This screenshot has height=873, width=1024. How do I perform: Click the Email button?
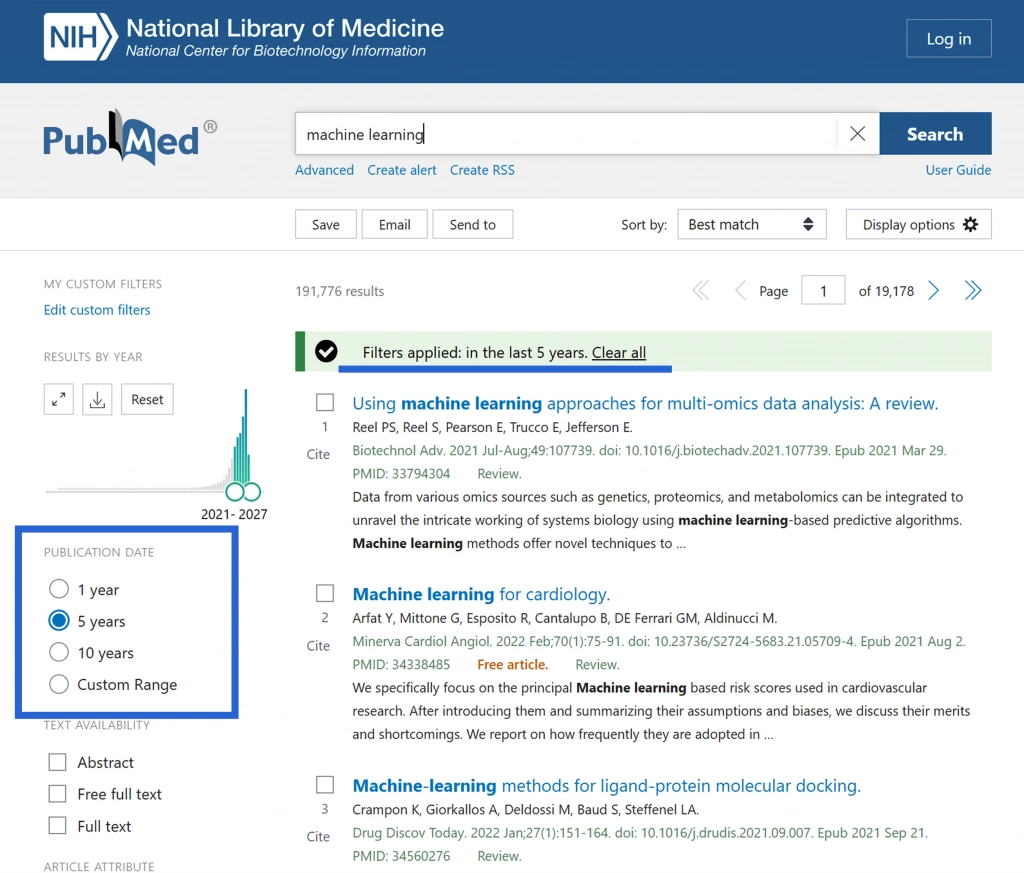tap(394, 224)
